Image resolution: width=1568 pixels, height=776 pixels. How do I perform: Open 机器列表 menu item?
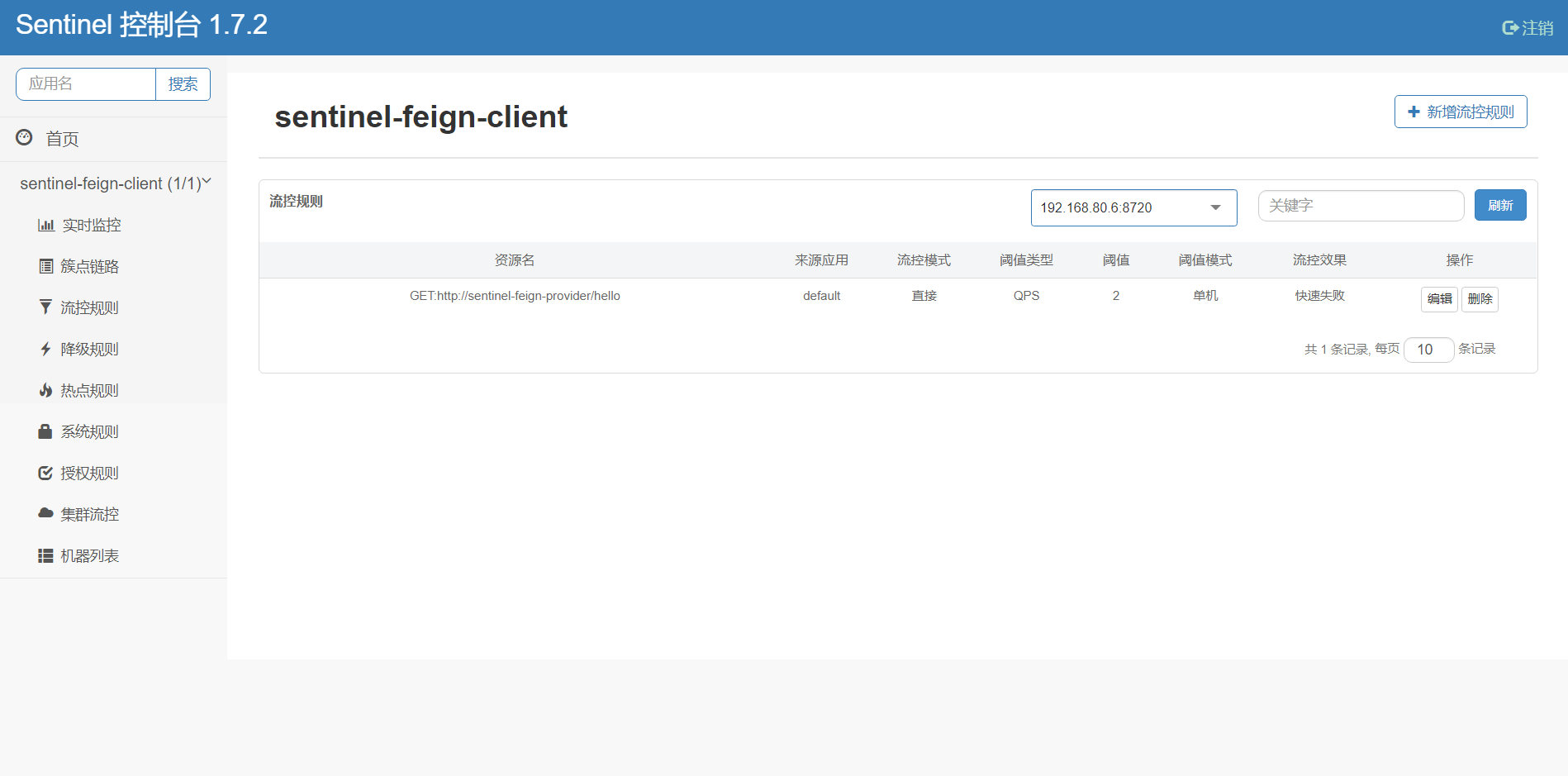coord(89,555)
